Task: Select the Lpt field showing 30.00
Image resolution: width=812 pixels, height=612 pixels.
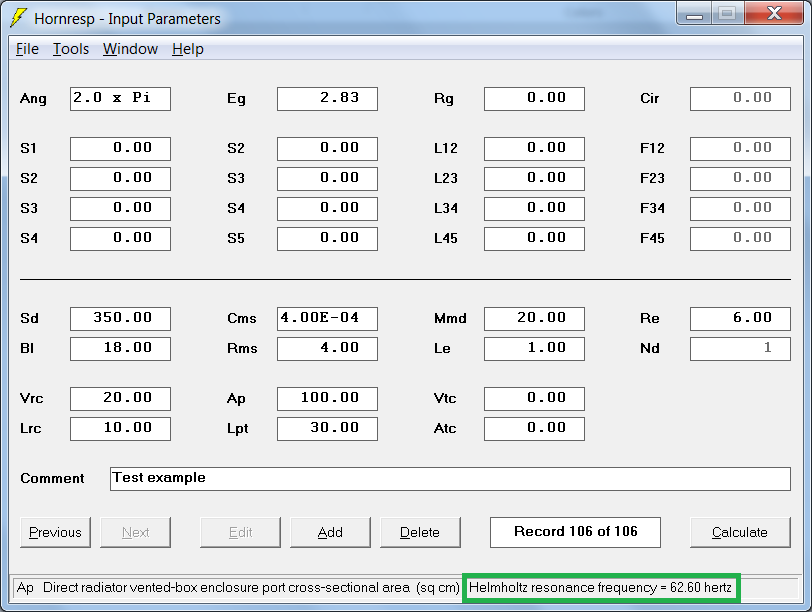Action: (327, 429)
